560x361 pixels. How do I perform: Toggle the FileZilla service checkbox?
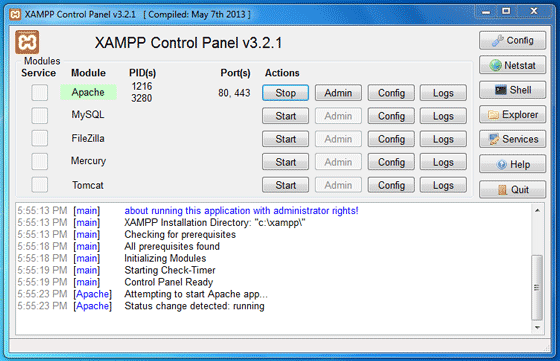39,139
